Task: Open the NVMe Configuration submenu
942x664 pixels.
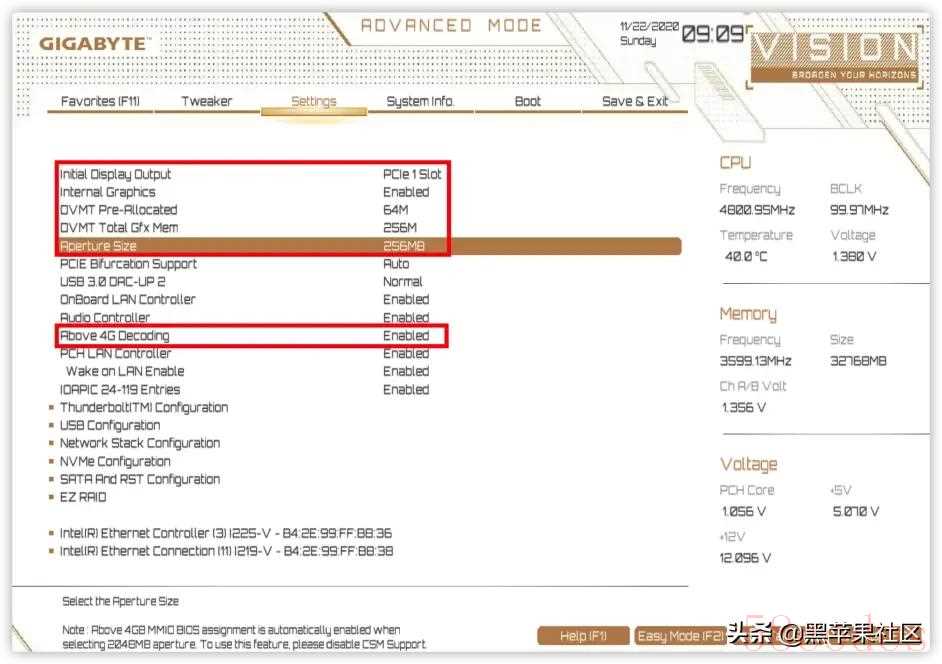Action: (115, 461)
